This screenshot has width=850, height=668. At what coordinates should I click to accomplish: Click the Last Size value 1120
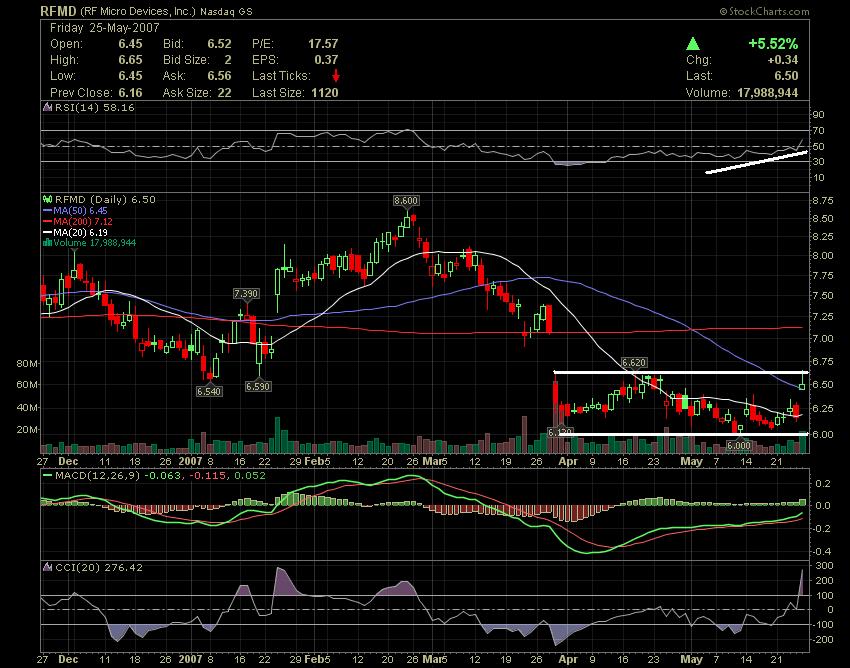pyautogui.click(x=325, y=93)
